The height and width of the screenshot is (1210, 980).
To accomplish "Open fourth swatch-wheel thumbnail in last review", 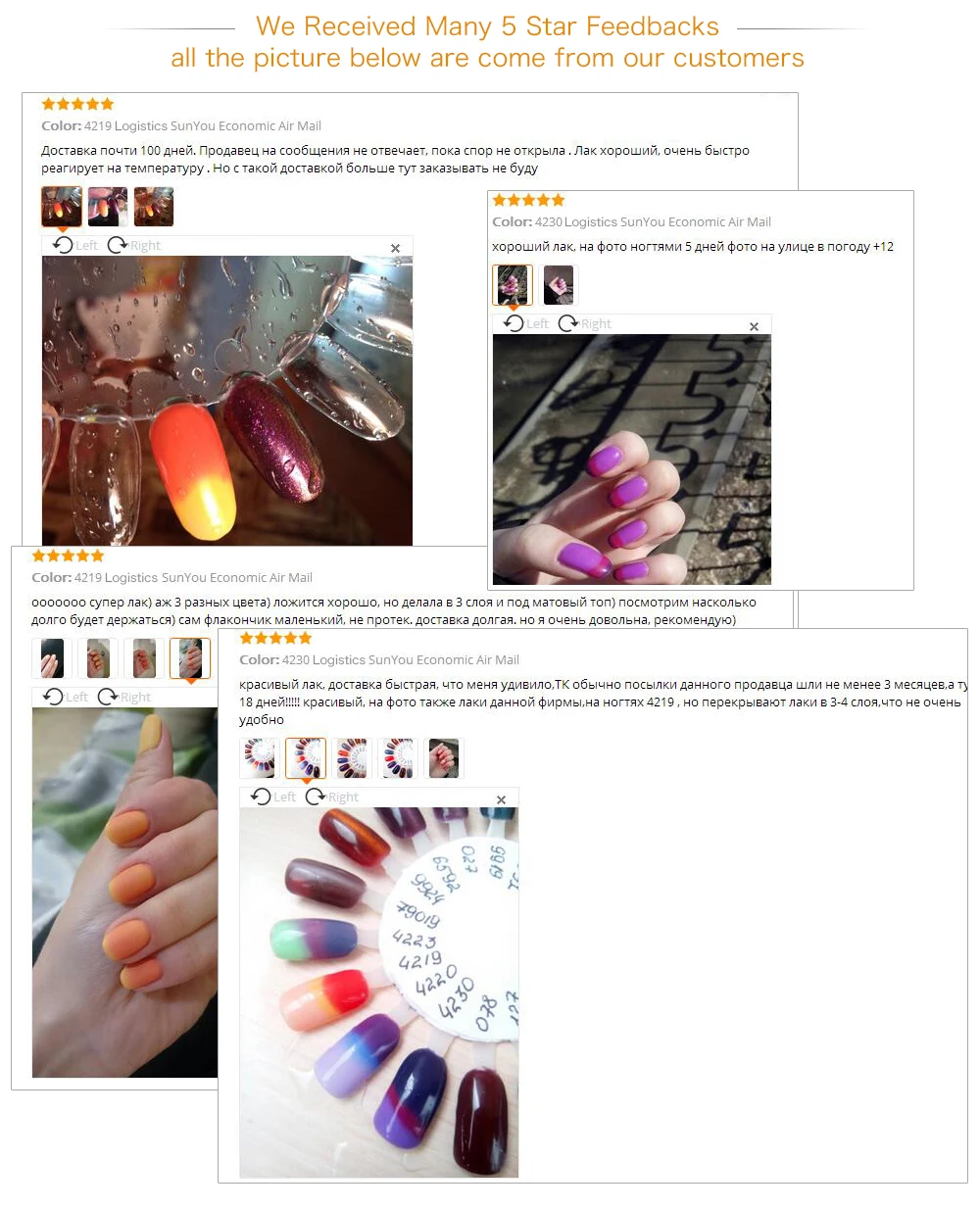I will click(x=398, y=758).
